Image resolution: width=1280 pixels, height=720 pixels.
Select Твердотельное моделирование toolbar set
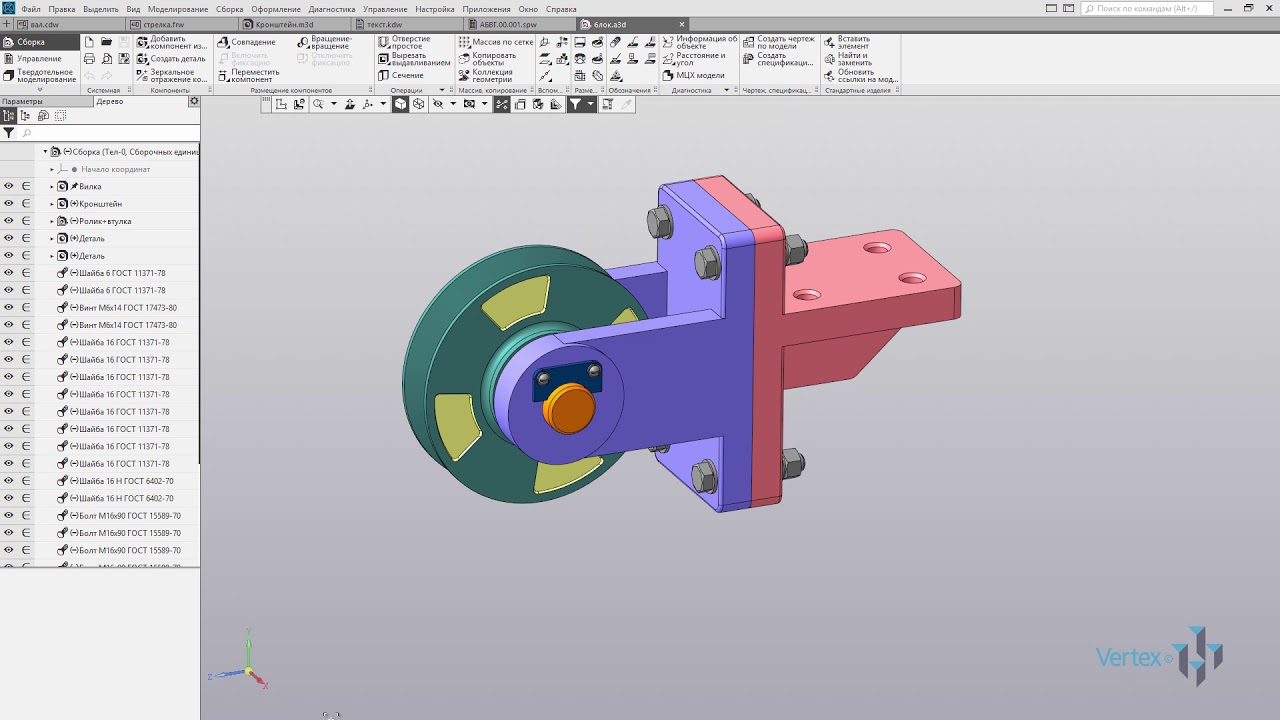[40, 75]
